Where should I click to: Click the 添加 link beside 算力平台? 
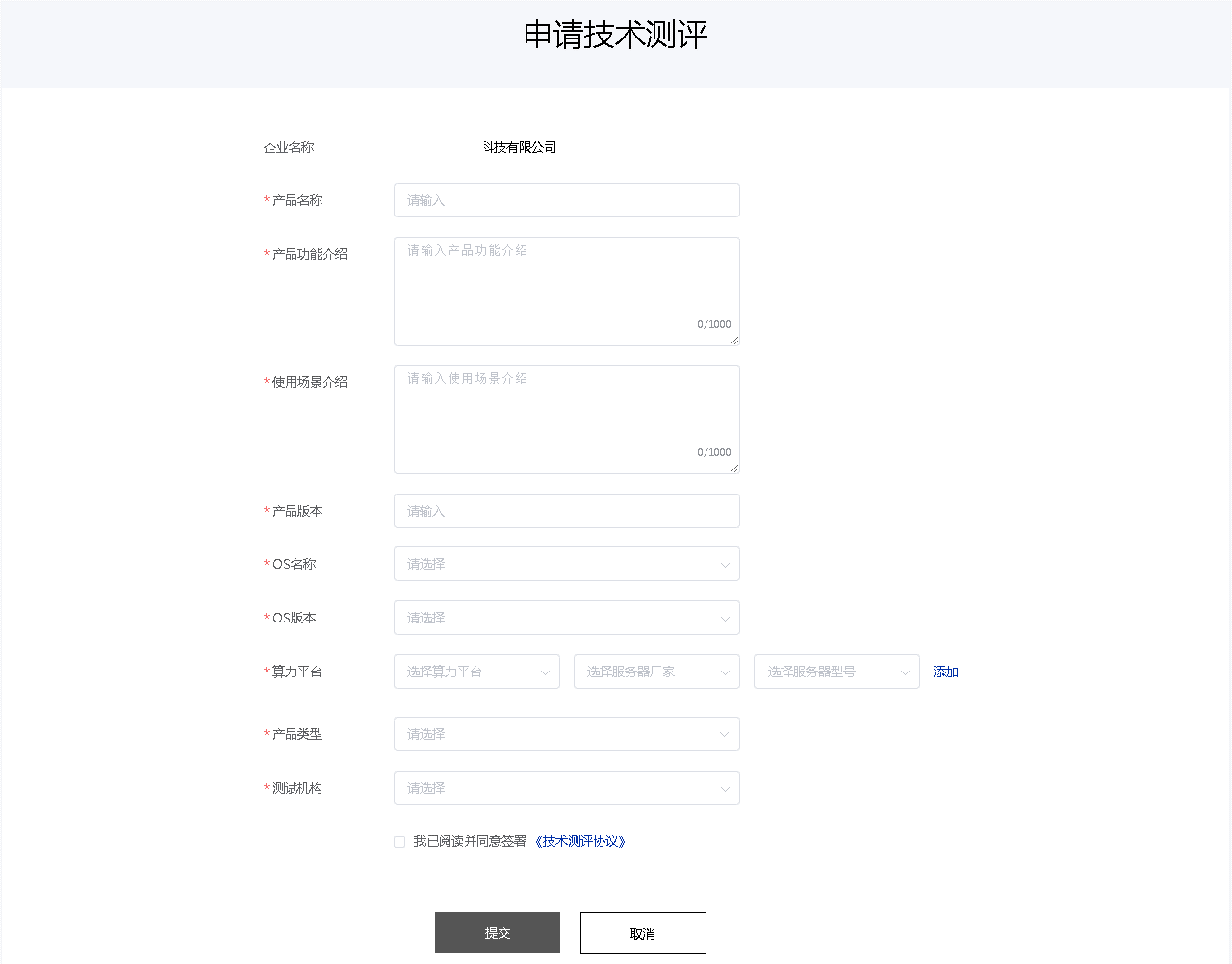(945, 672)
